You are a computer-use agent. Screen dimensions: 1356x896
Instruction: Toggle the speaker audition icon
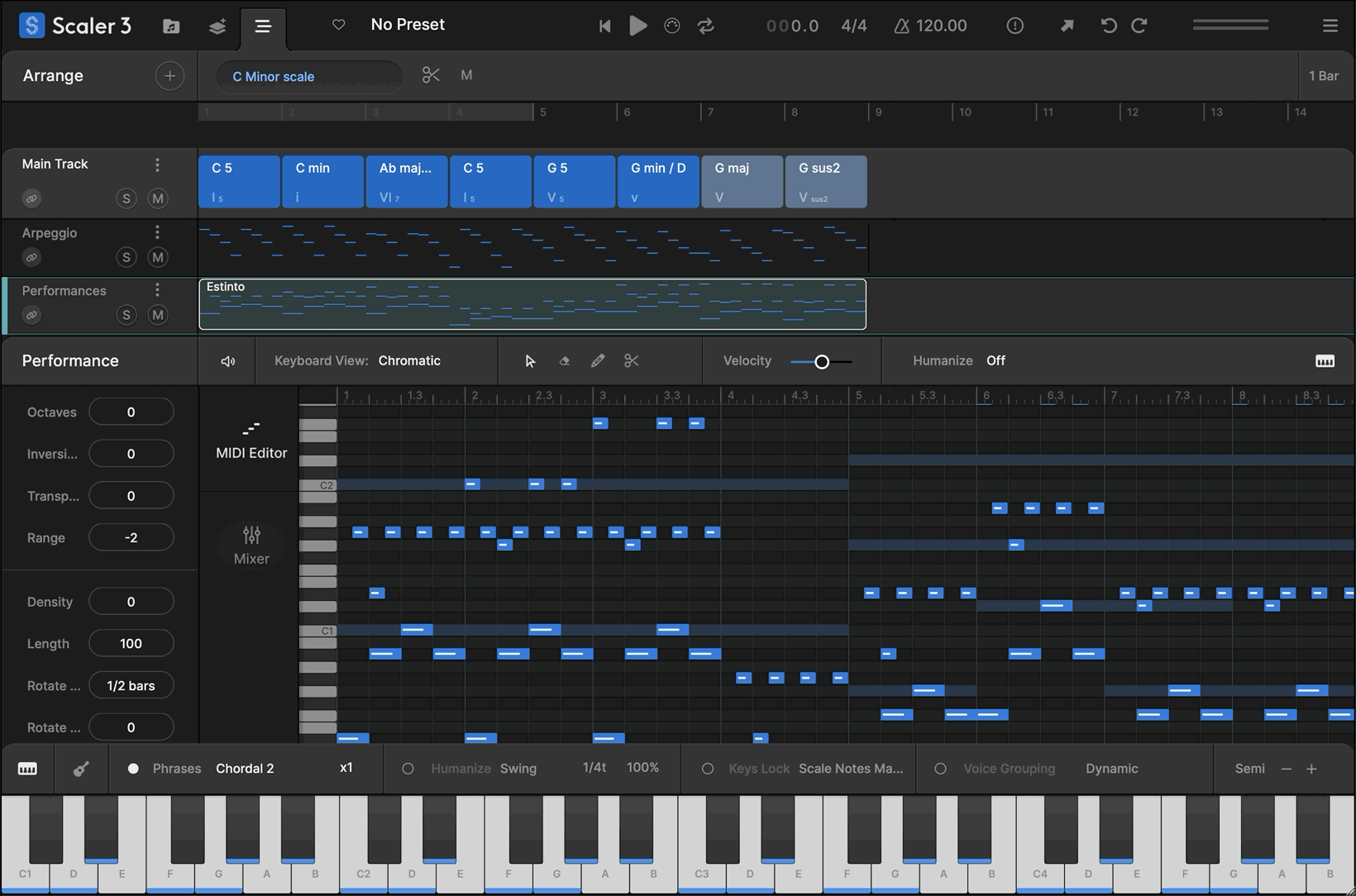(227, 361)
